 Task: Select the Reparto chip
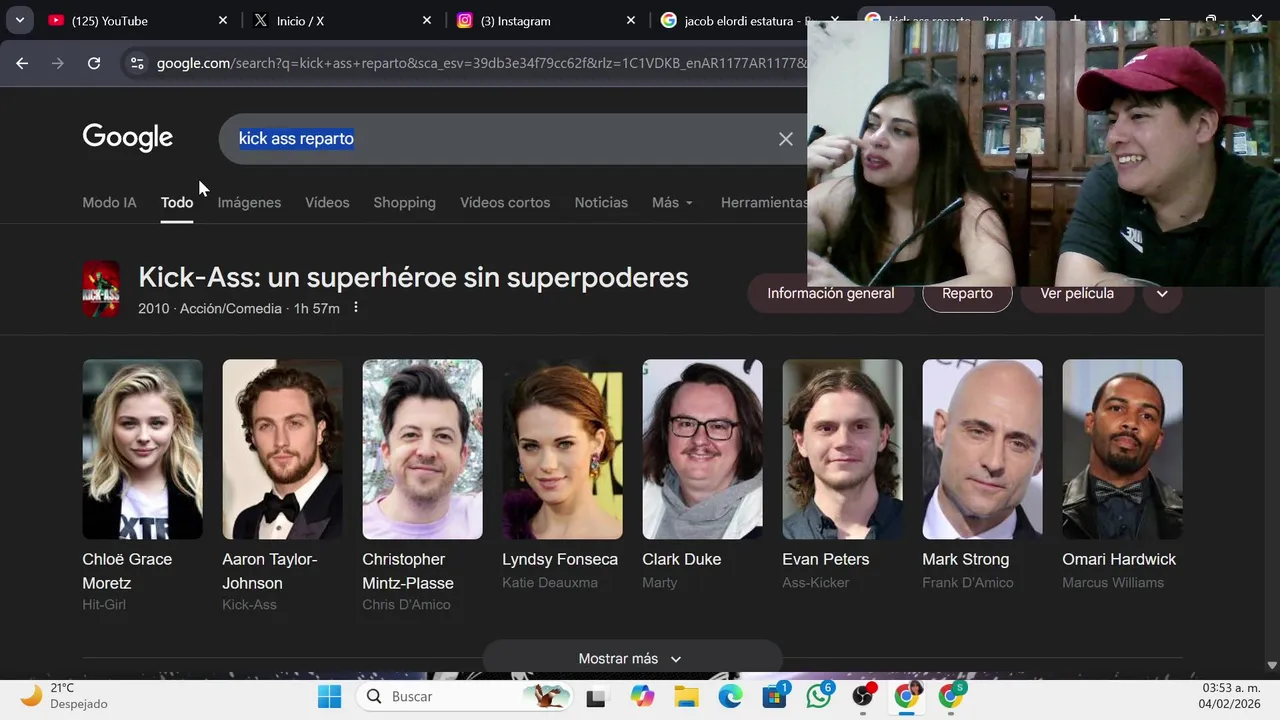(967, 293)
